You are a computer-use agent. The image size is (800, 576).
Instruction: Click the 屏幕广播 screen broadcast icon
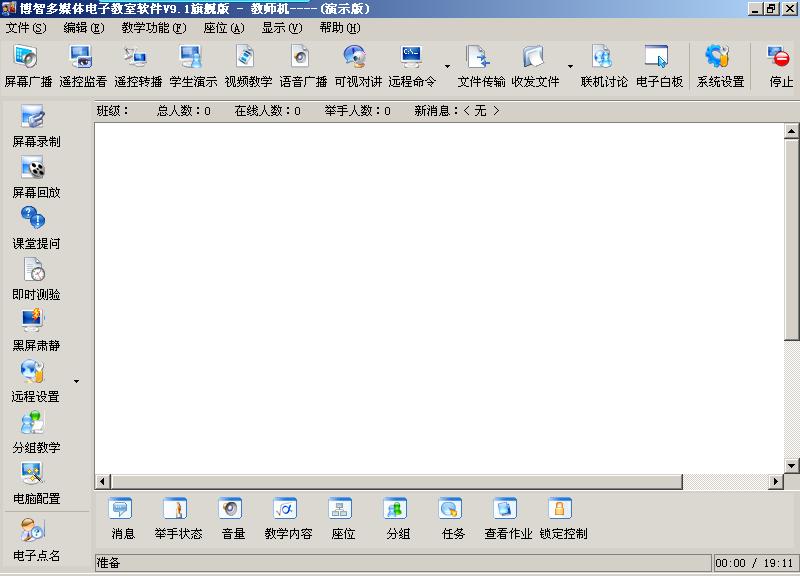pyautogui.click(x=28, y=66)
